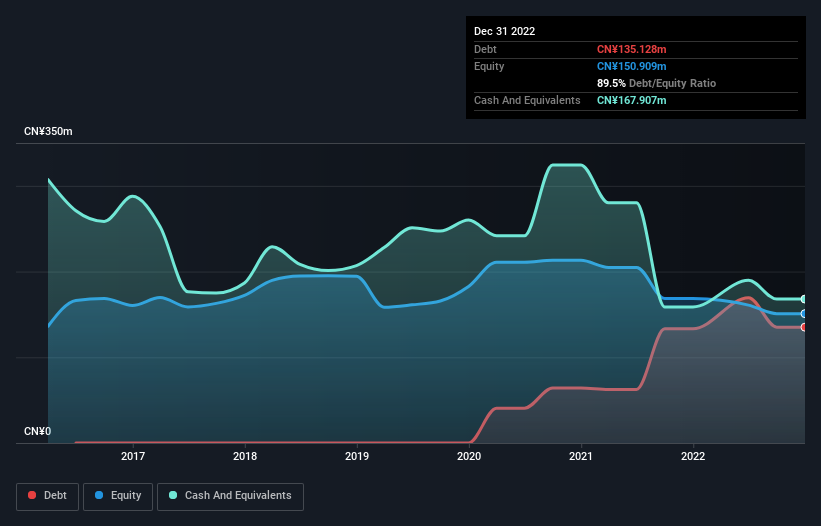
Task: Click the 2017 x-axis label
Action: [133, 456]
